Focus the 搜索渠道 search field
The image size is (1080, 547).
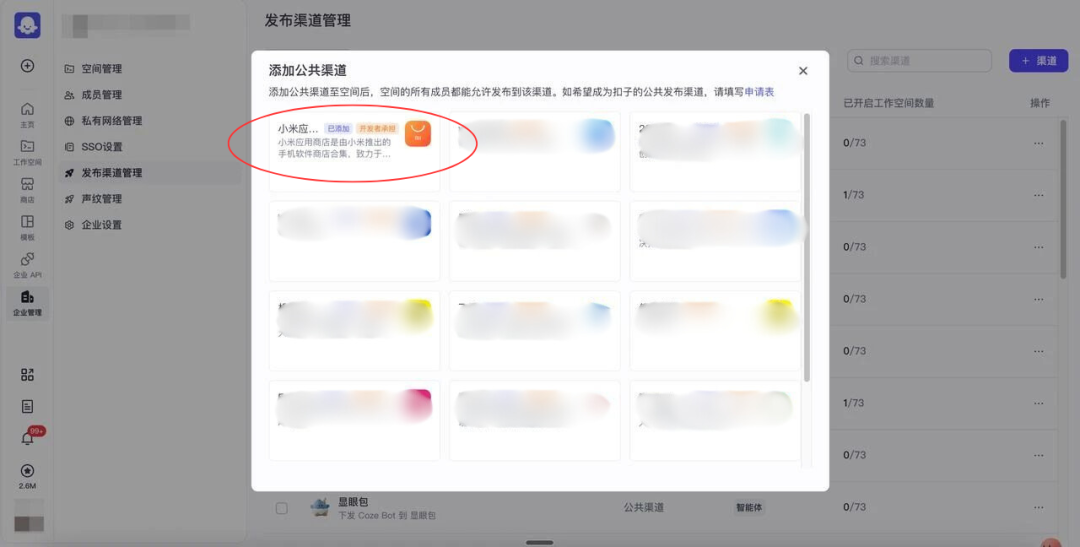click(920, 61)
